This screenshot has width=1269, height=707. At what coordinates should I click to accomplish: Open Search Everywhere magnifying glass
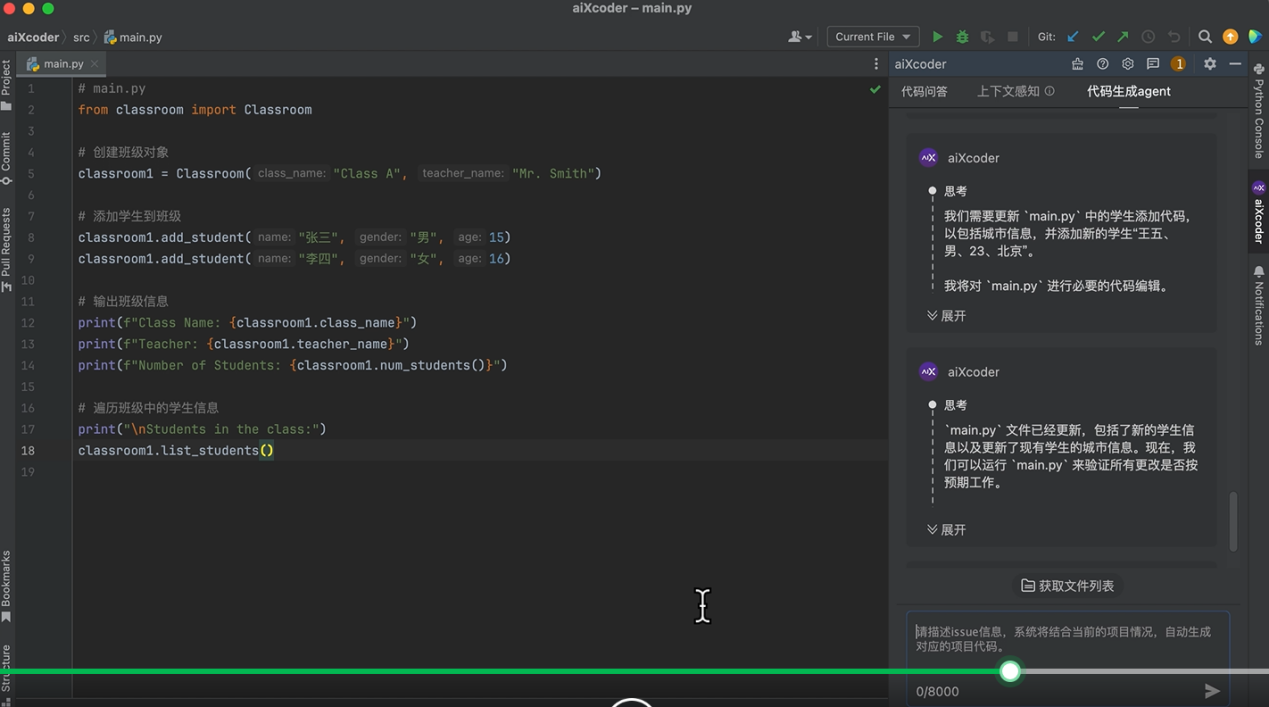point(1205,37)
